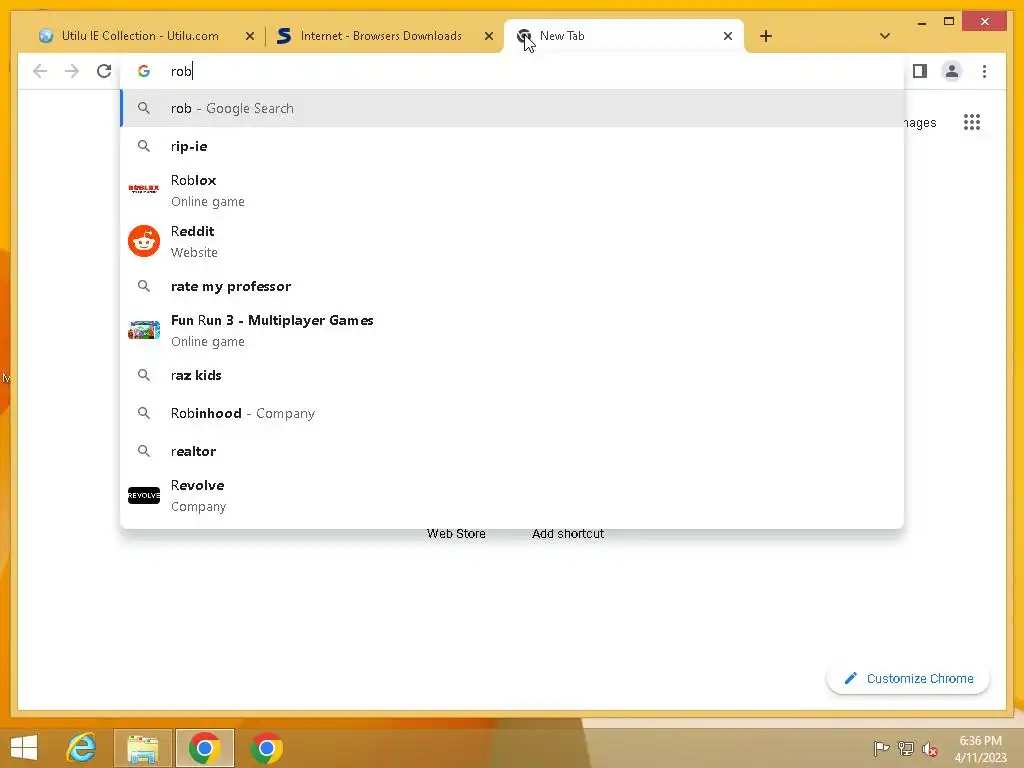This screenshot has width=1024, height=768.
Task: Click the network tray icon
Action: [906, 748]
